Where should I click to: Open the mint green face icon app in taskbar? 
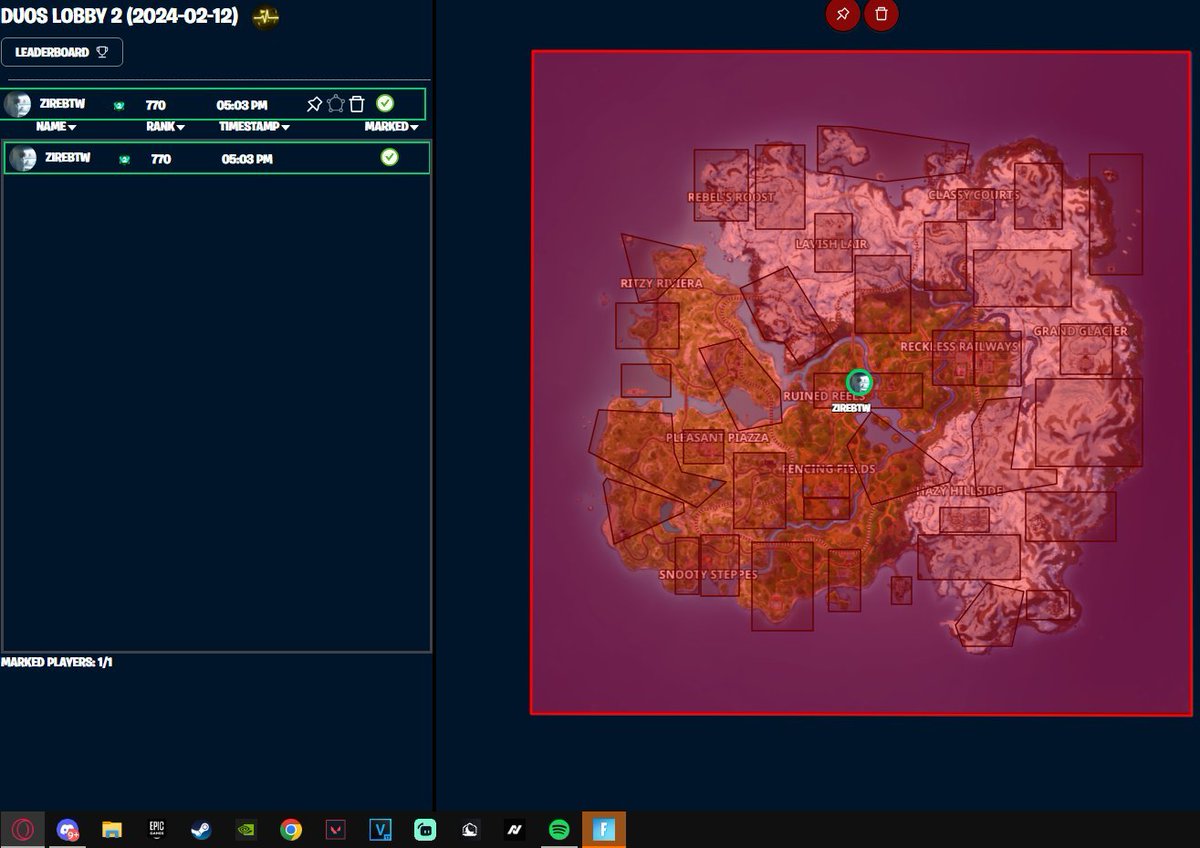(425, 830)
